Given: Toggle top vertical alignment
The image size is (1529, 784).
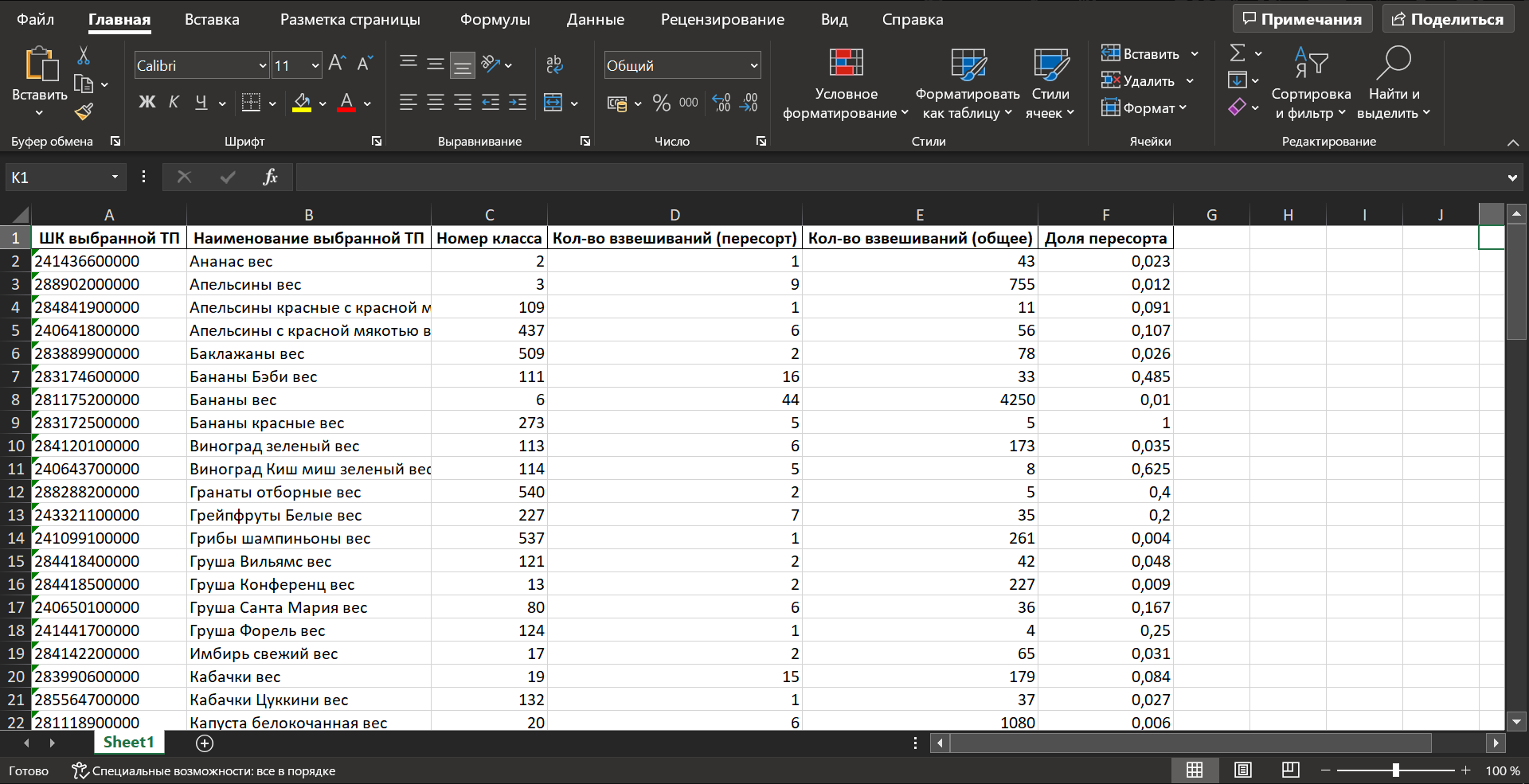Looking at the screenshot, I should 408,64.
